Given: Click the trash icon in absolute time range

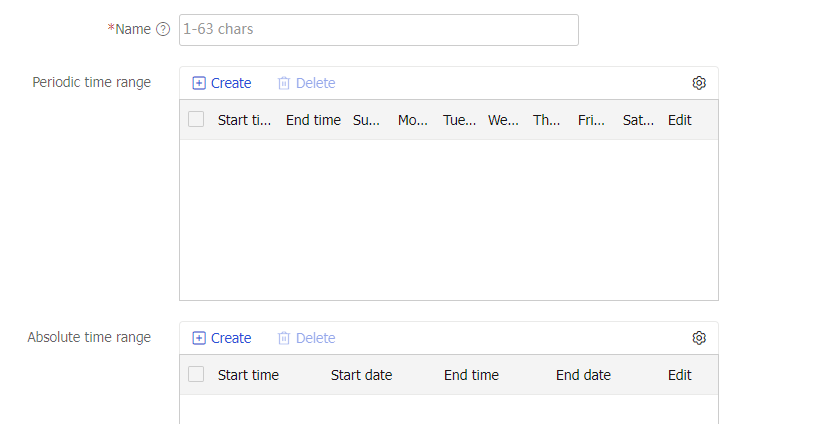Looking at the screenshot, I should point(284,338).
